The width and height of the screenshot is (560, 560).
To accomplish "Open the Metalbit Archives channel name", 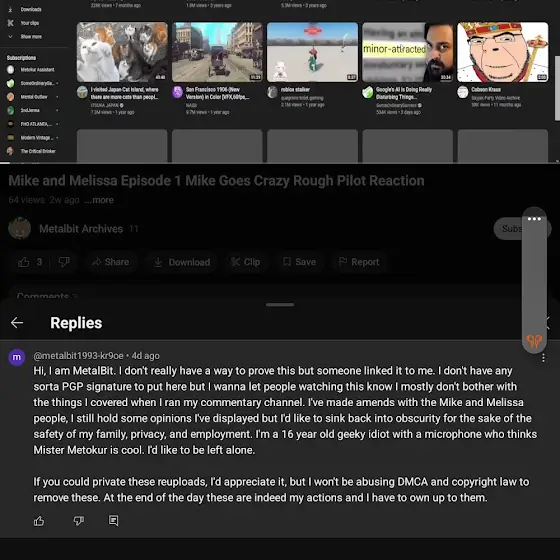I will 81,229.
